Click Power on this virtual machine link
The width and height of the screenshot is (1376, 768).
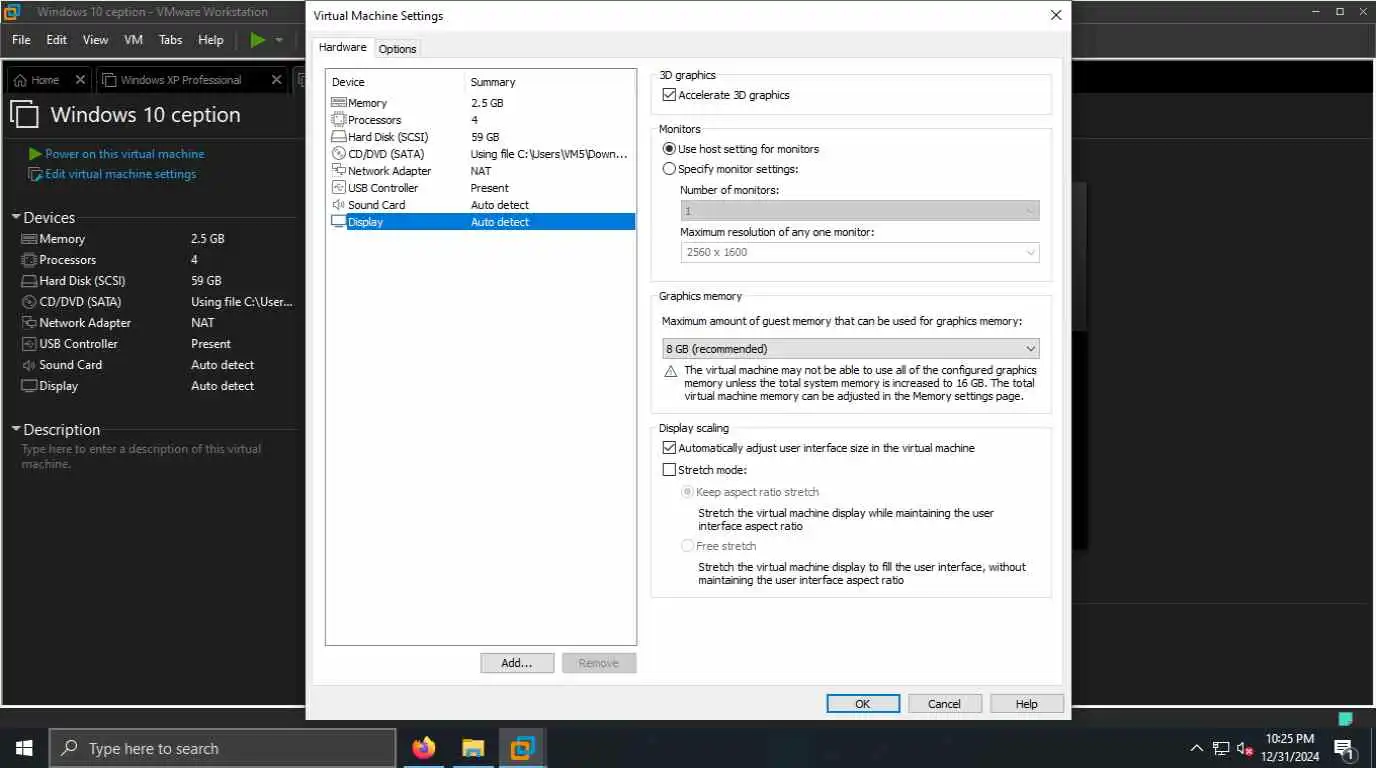click(x=124, y=154)
